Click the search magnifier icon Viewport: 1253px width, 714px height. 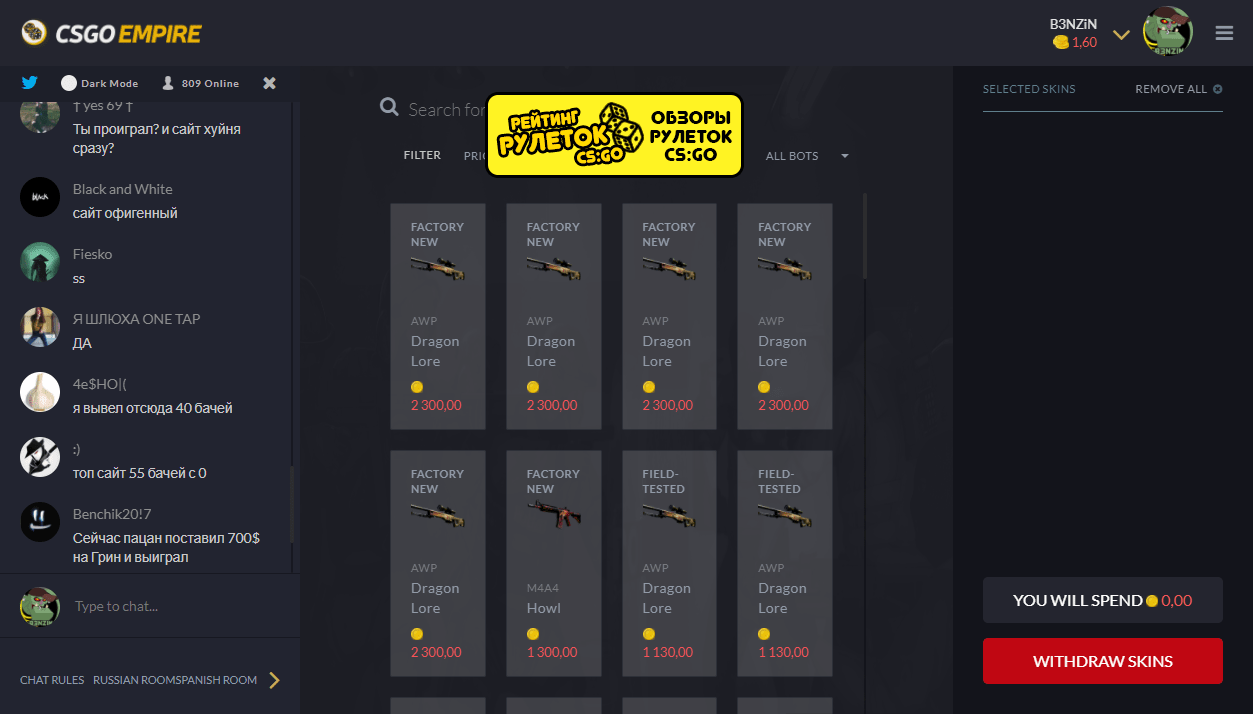pyautogui.click(x=390, y=108)
